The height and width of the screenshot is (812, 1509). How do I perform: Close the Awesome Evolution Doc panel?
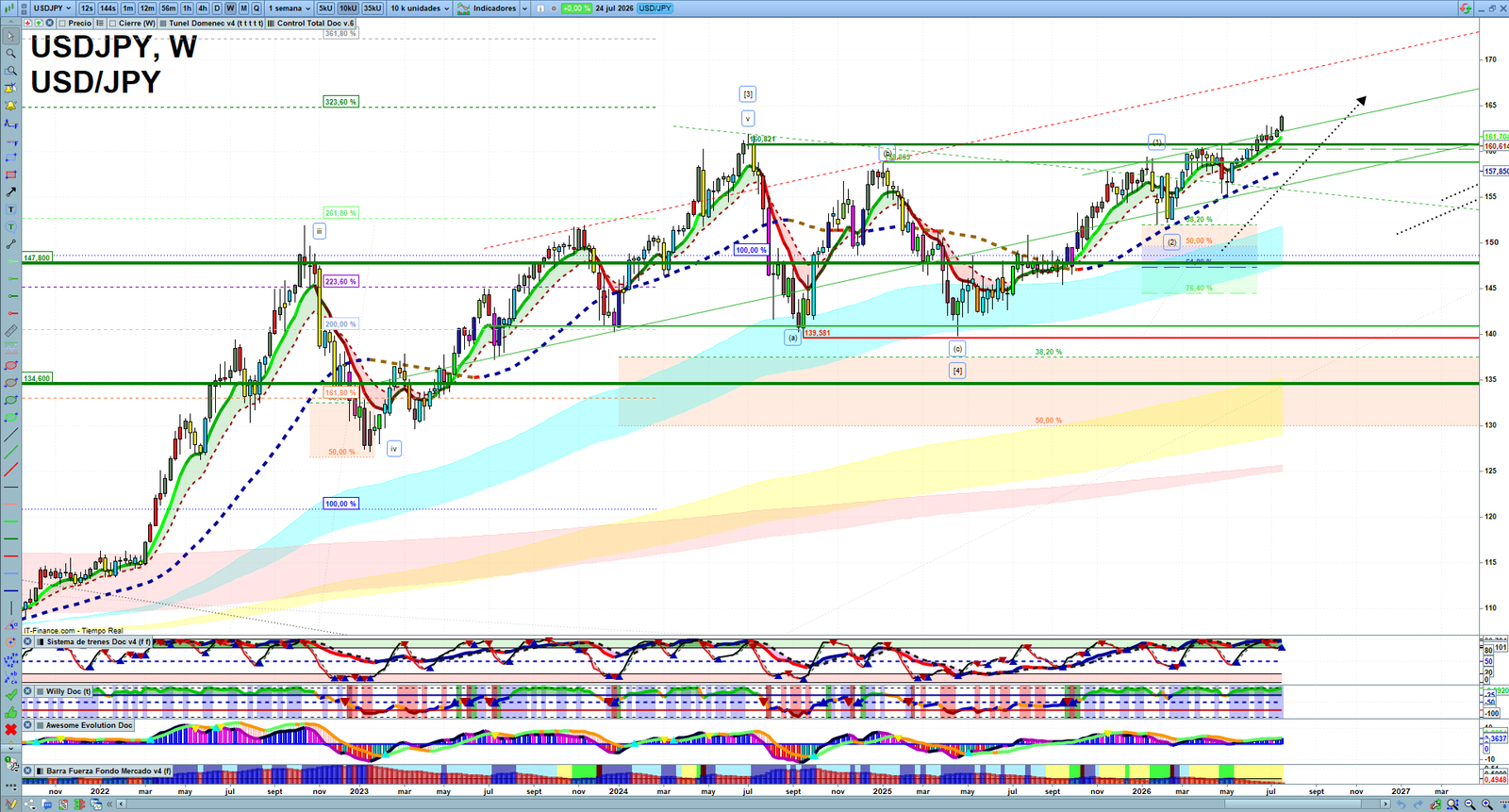click(28, 725)
